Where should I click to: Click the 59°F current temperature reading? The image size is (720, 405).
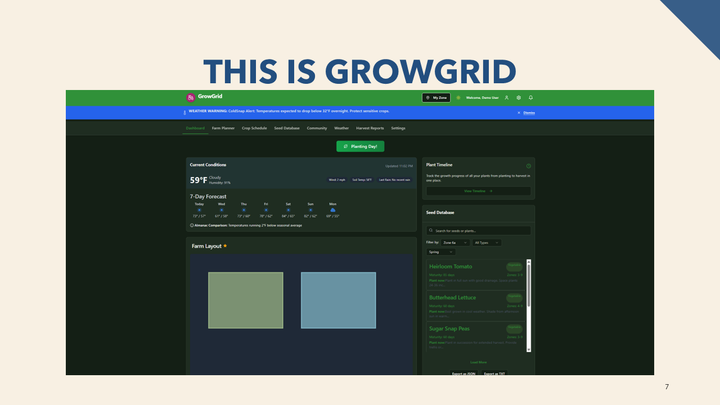(x=198, y=180)
